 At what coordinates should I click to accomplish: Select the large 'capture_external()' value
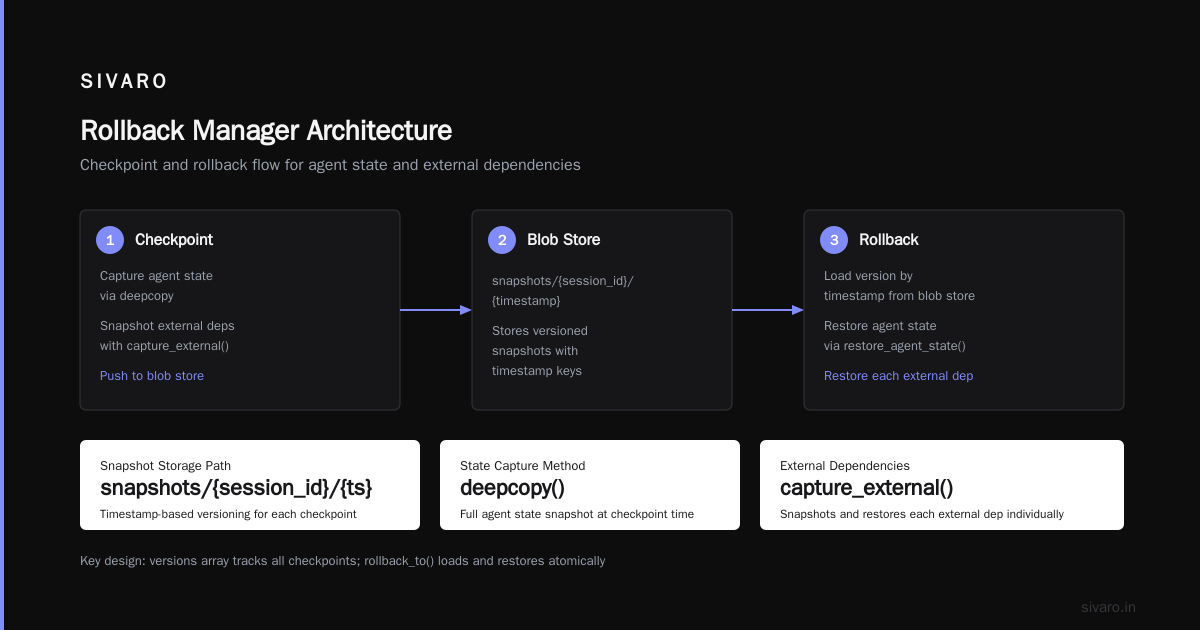(867, 489)
